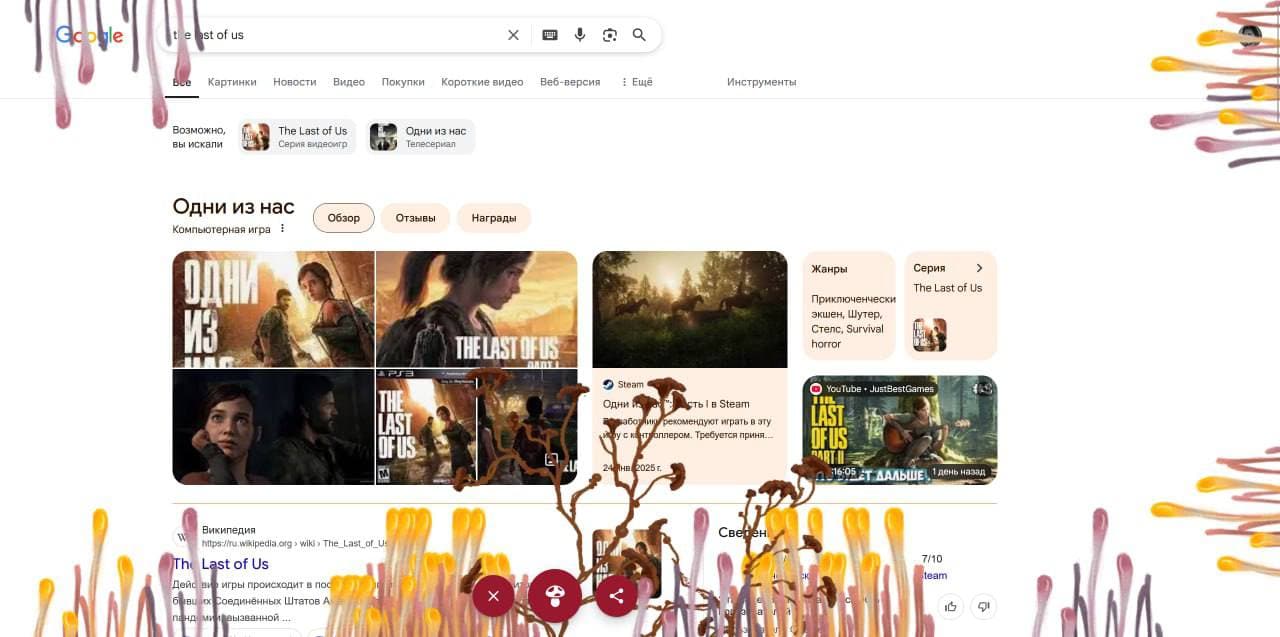Open the account avatar in the corner
This screenshot has height=637, width=1280.
(x=1250, y=36)
